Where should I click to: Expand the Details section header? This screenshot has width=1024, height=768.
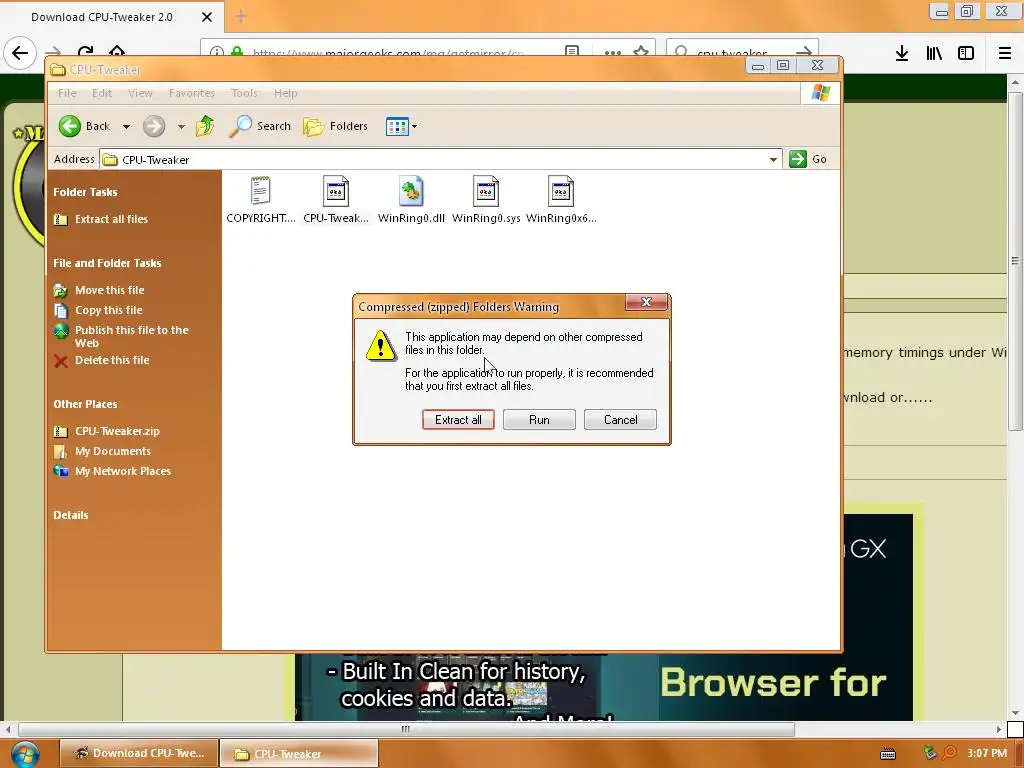click(x=71, y=515)
